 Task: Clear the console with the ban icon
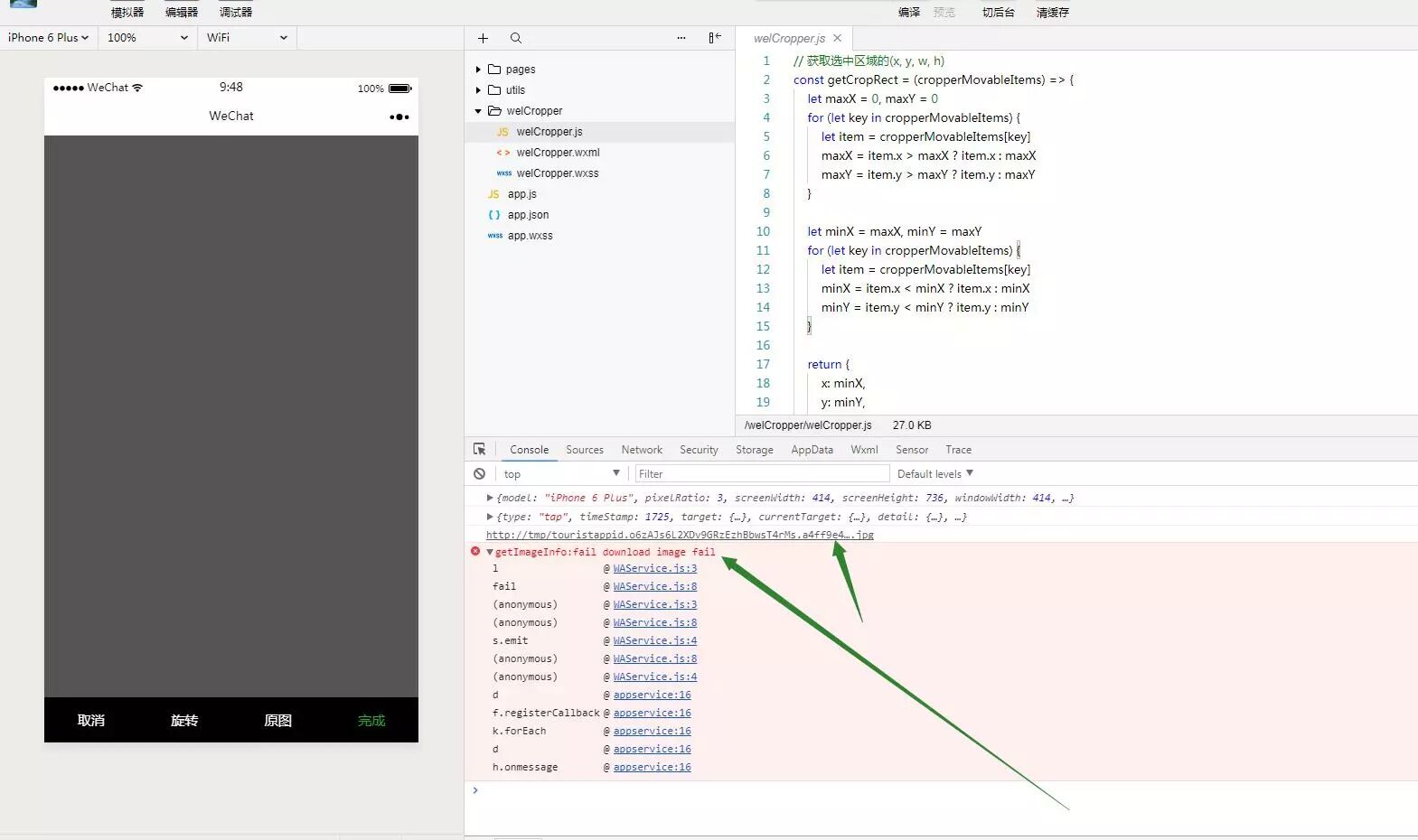point(479,473)
